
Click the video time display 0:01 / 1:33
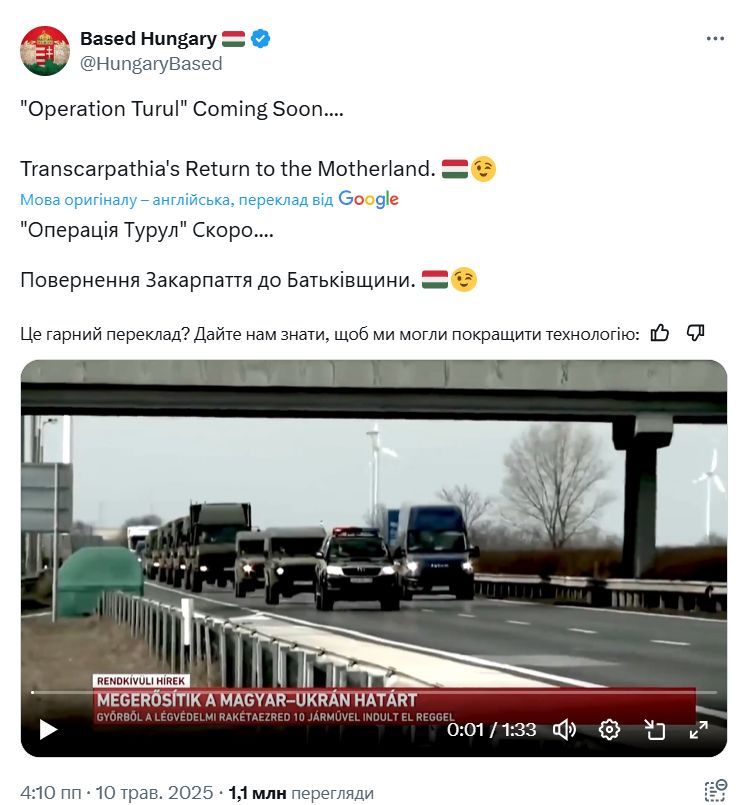click(491, 730)
